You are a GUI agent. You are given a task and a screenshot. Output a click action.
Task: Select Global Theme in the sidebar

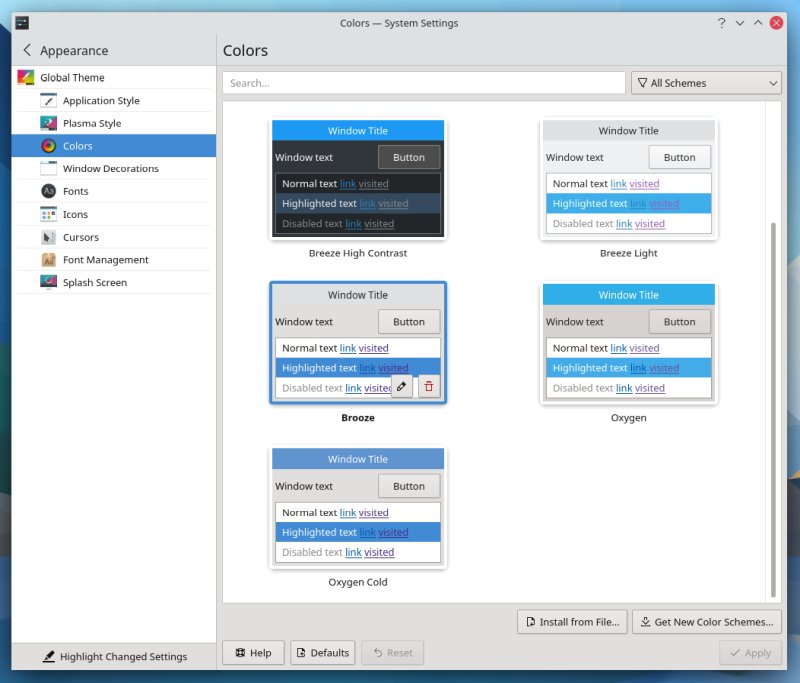point(72,77)
